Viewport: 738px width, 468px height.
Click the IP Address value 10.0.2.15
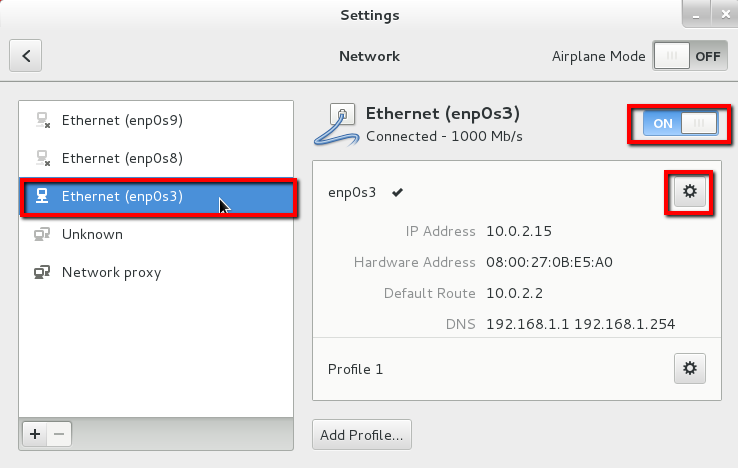coord(519,231)
